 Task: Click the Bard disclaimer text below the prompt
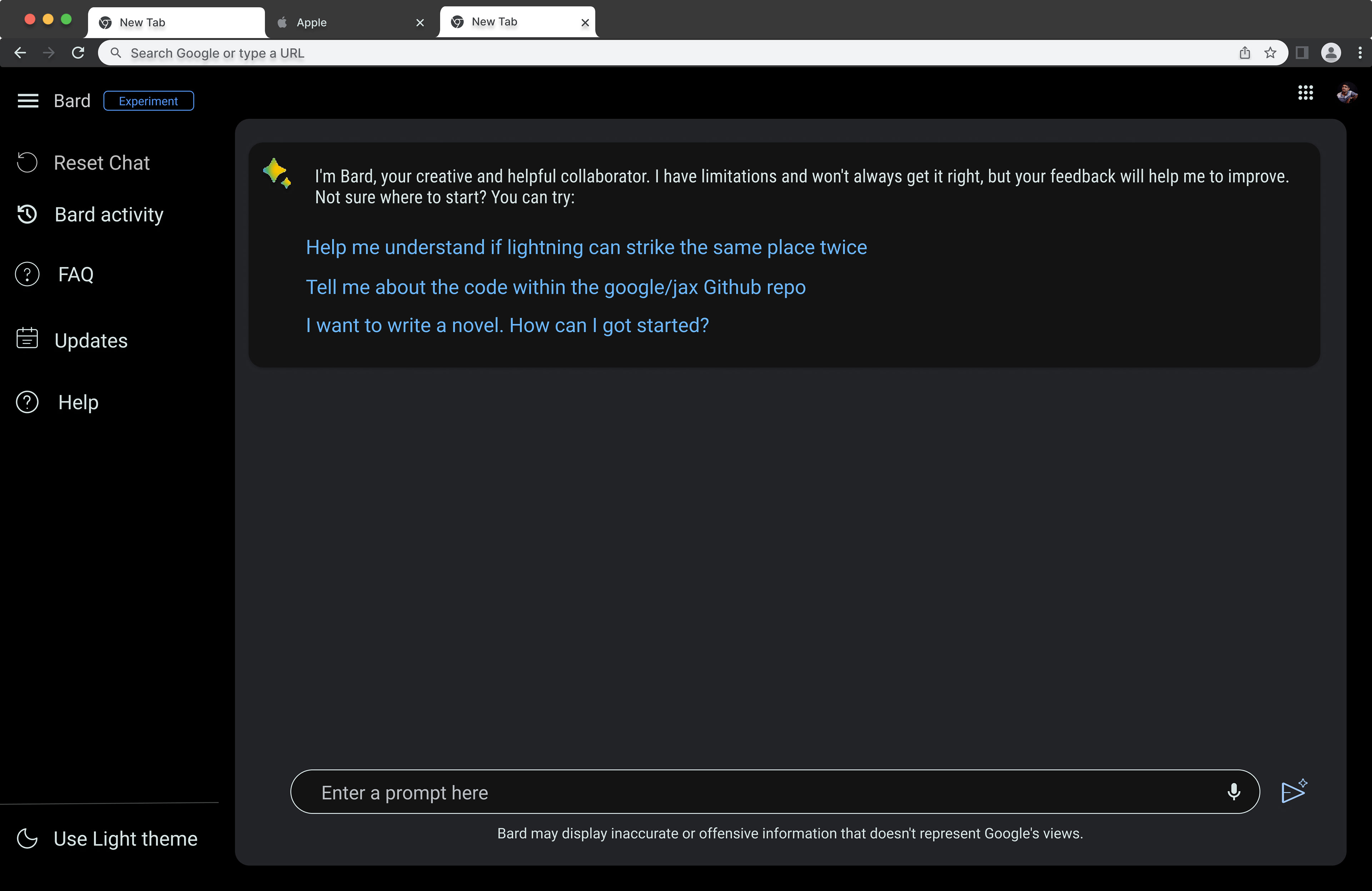pos(790,833)
